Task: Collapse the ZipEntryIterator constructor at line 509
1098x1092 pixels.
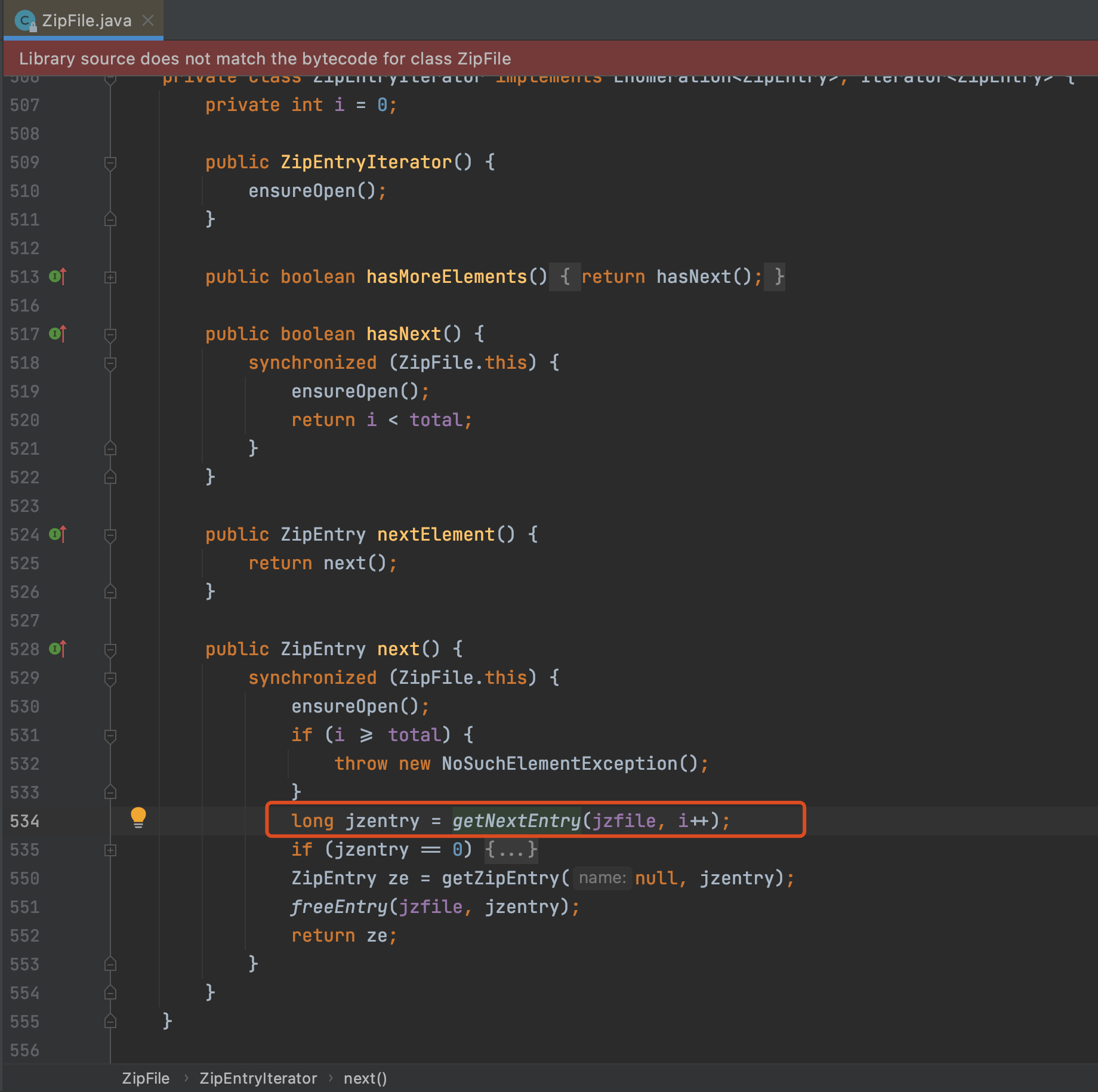Action: point(110,163)
